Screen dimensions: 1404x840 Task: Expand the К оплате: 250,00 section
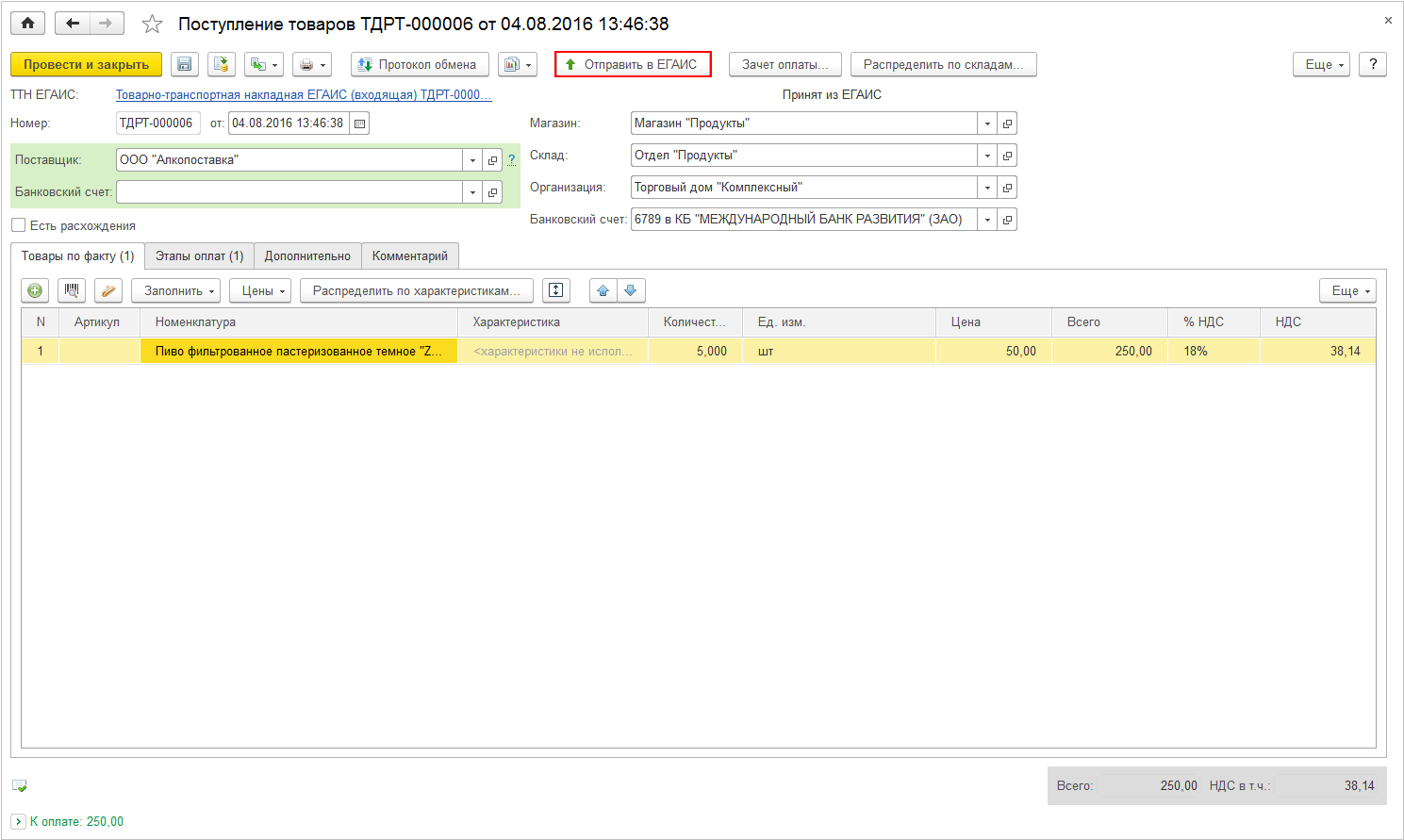[x=19, y=821]
